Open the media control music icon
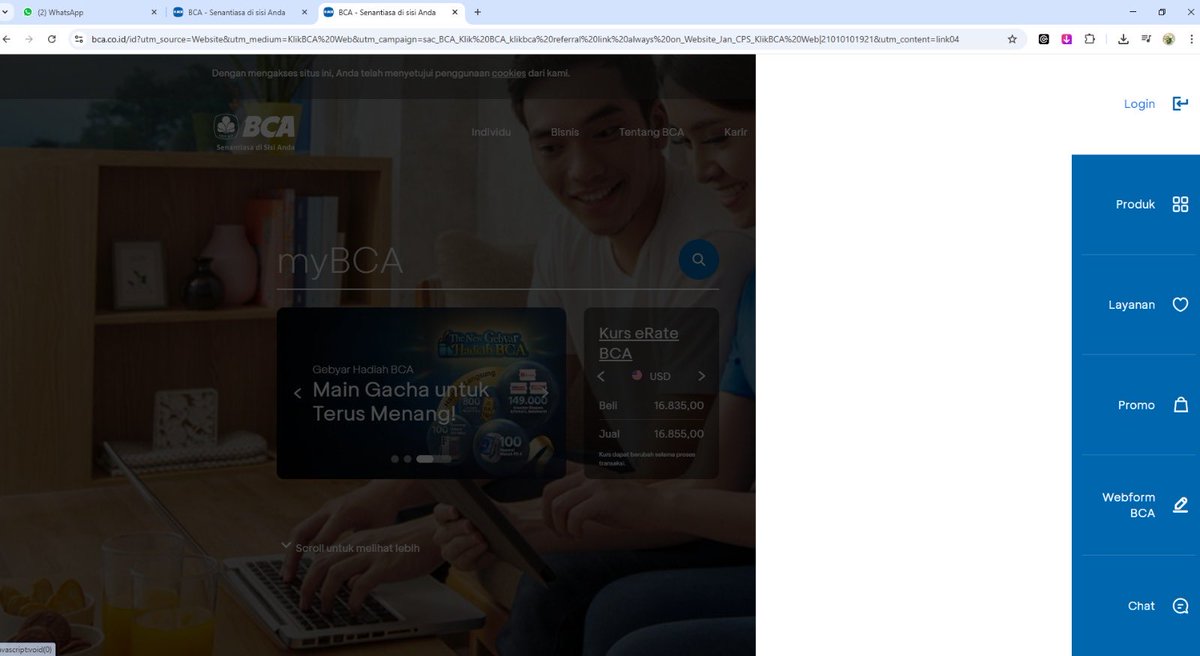Screen dimensions: 1200x656 1146,39
